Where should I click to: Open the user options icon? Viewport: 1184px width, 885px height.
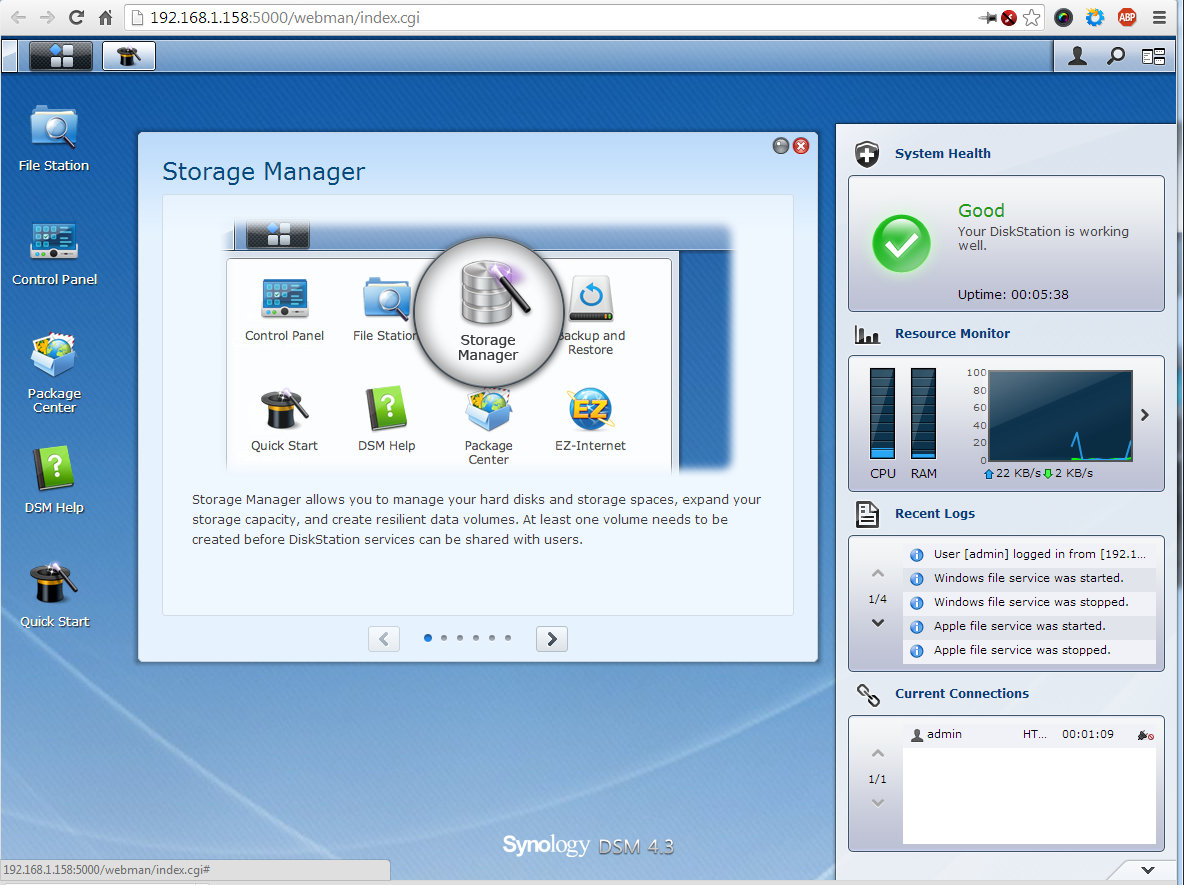pos(1078,56)
